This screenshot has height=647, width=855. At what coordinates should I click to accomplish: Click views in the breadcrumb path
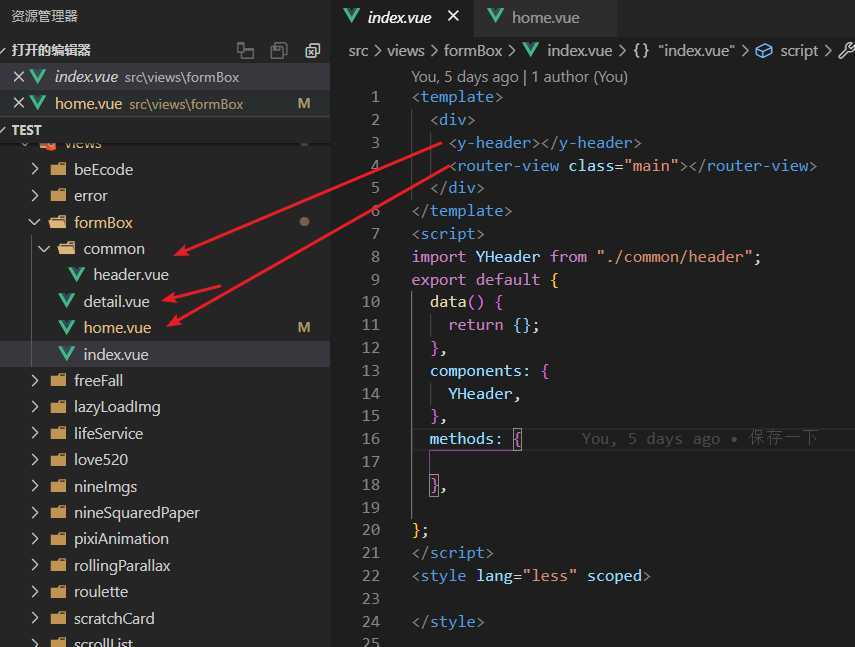click(406, 51)
